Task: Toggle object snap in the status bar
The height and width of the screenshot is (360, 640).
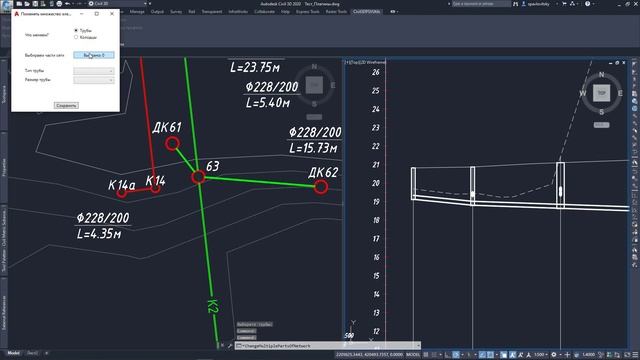Action: (x=490, y=355)
